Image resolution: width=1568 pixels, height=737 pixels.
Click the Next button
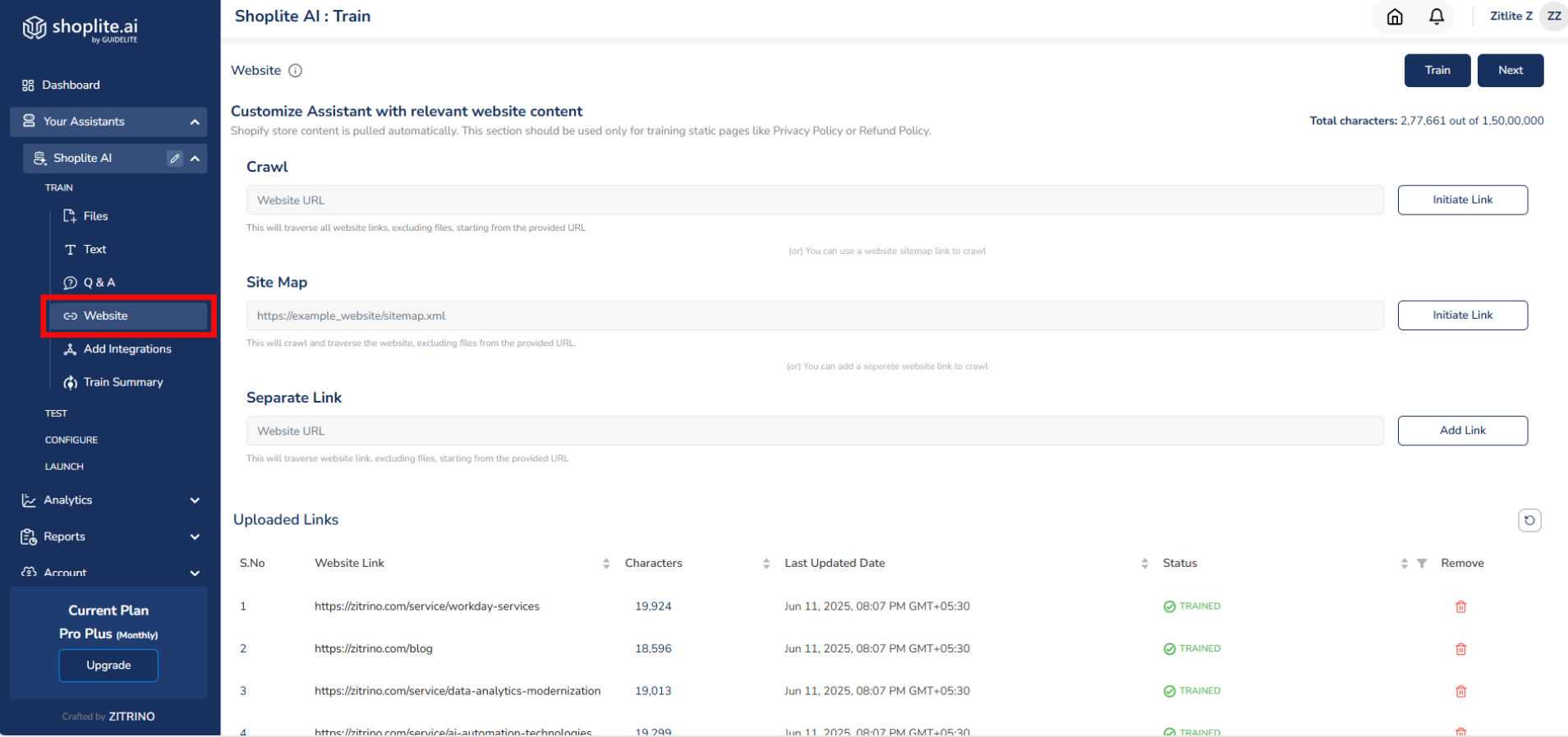(x=1511, y=71)
